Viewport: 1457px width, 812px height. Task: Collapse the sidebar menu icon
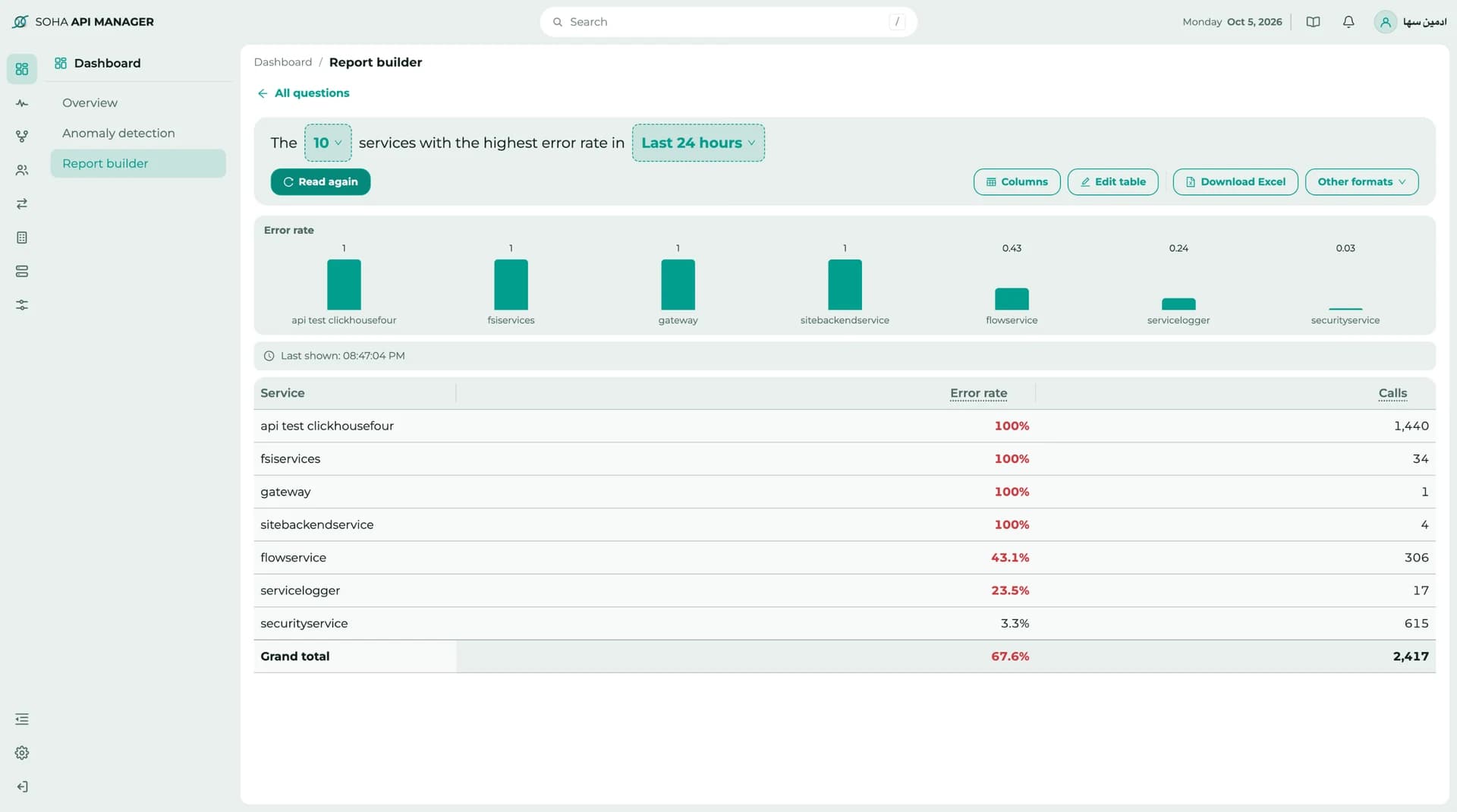(x=22, y=719)
